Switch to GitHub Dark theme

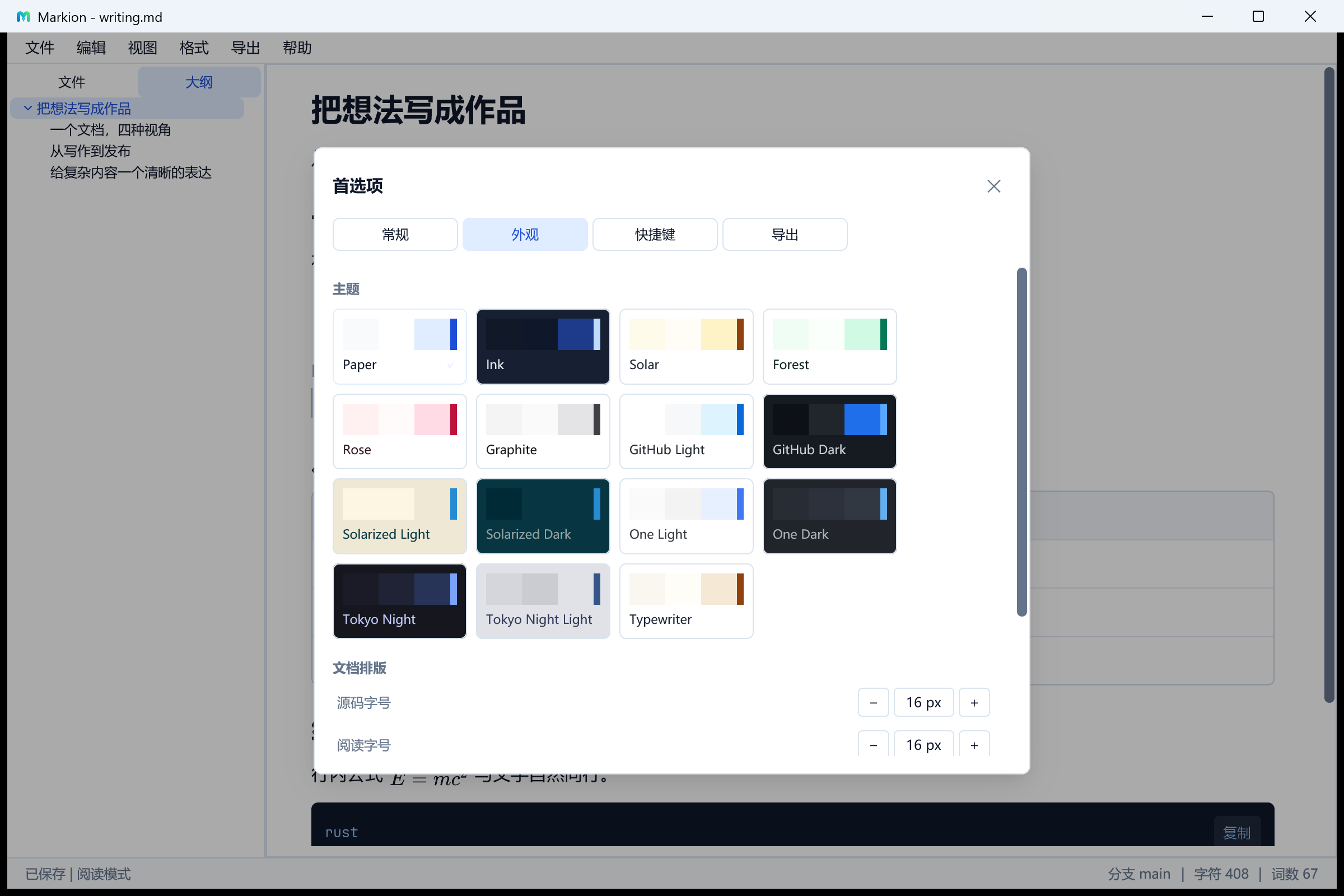tap(830, 431)
